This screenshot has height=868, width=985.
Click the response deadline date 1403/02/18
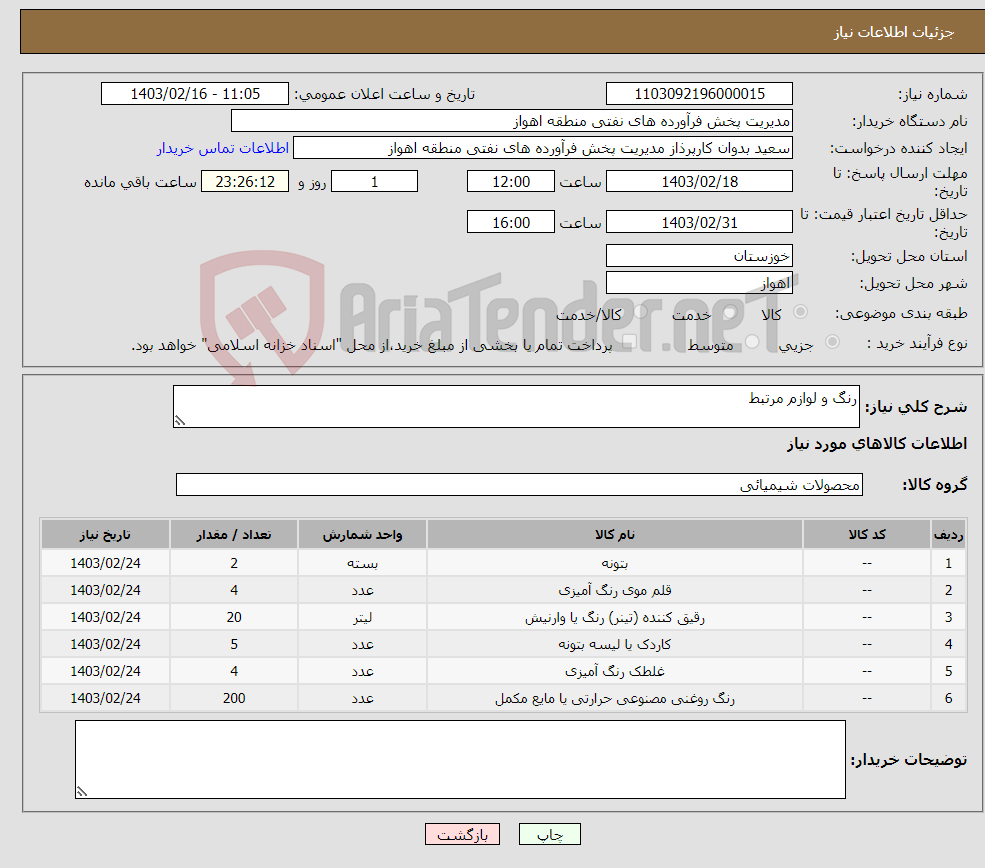point(699,182)
